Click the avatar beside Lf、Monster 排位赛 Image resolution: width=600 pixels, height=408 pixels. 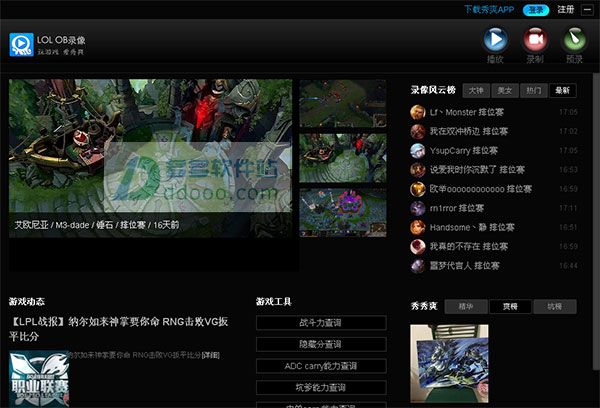coord(417,112)
